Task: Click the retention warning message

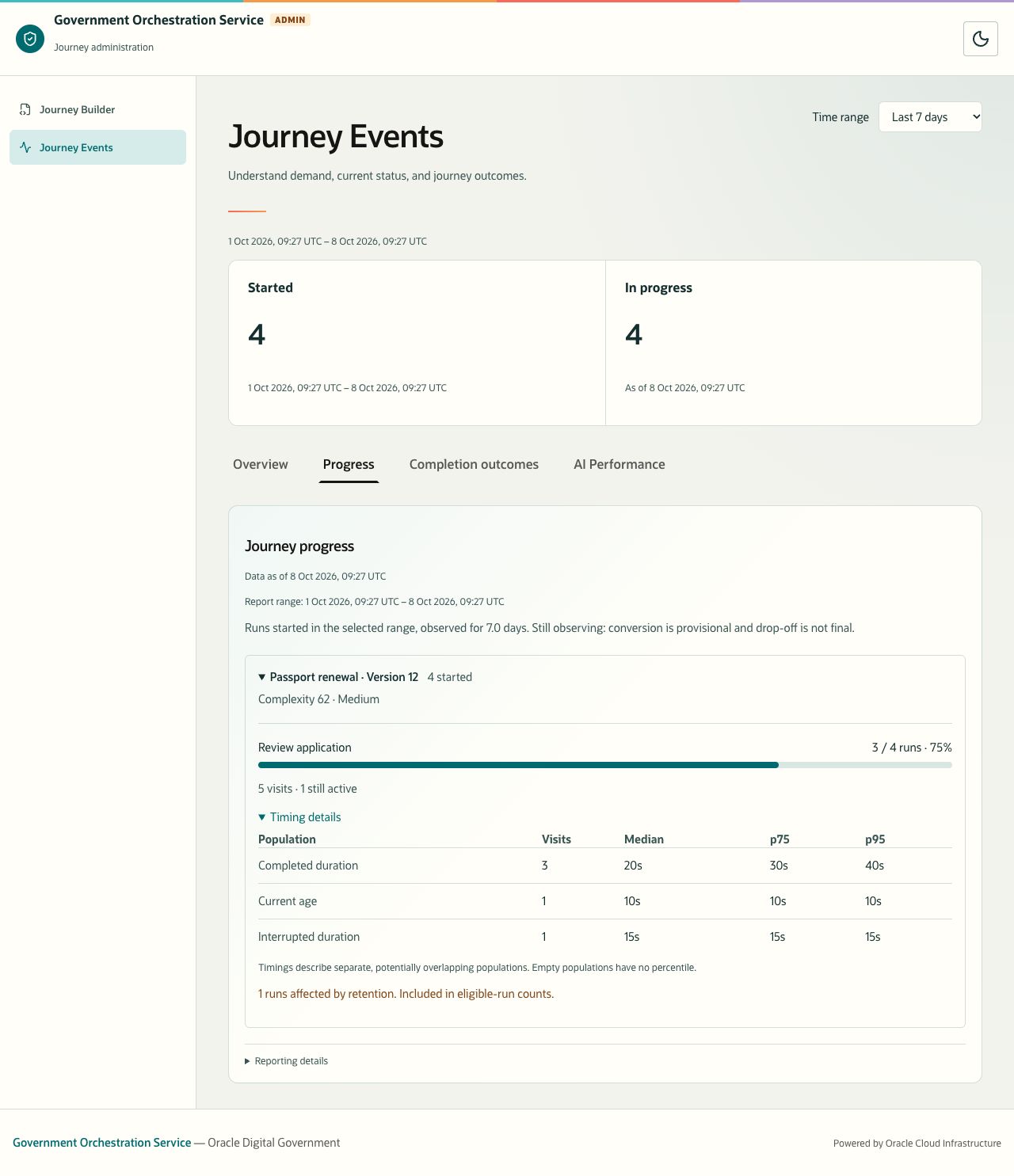Action: click(x=406, y=994)
